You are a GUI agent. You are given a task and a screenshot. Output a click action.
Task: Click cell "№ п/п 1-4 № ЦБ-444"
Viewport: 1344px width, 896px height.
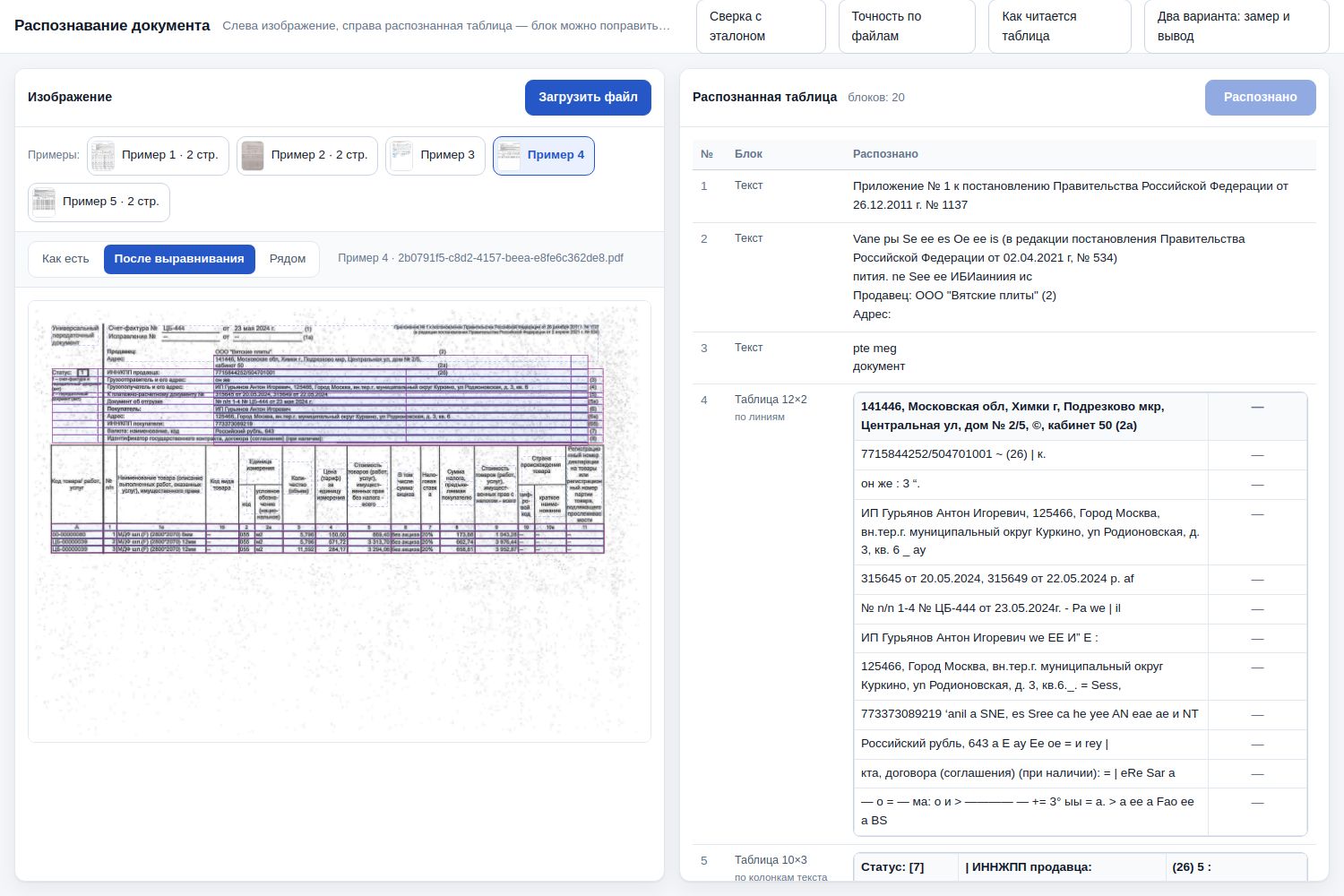tap(1030, 608)
